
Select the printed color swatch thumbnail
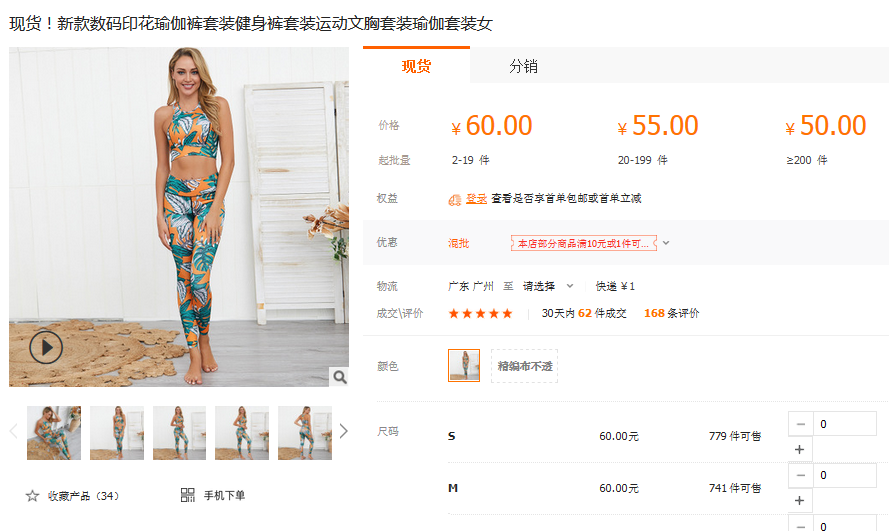(464, 366)
